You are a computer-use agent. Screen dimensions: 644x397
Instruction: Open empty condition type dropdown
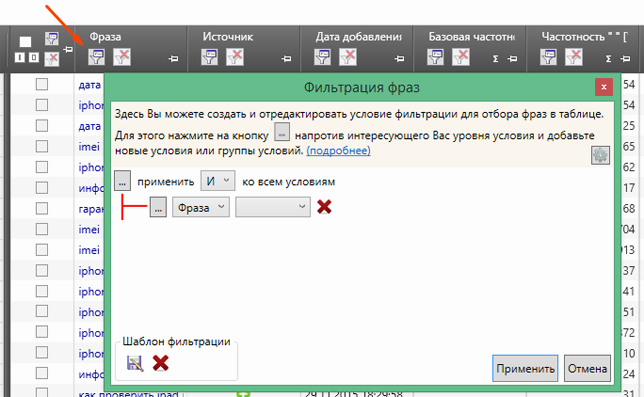pyautogui.click(x=273, y=207)
